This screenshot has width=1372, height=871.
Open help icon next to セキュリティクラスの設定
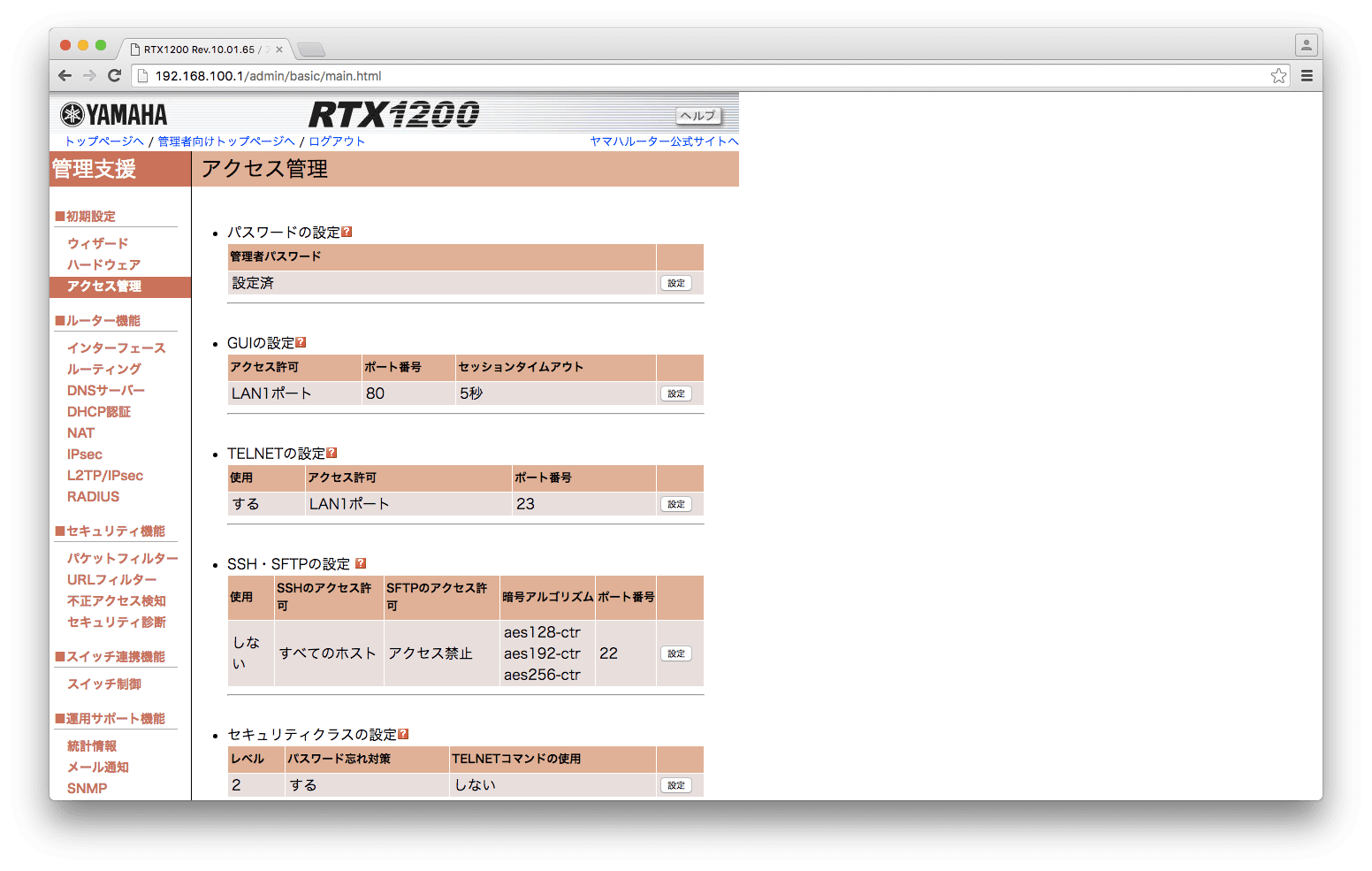click(403, 734)
